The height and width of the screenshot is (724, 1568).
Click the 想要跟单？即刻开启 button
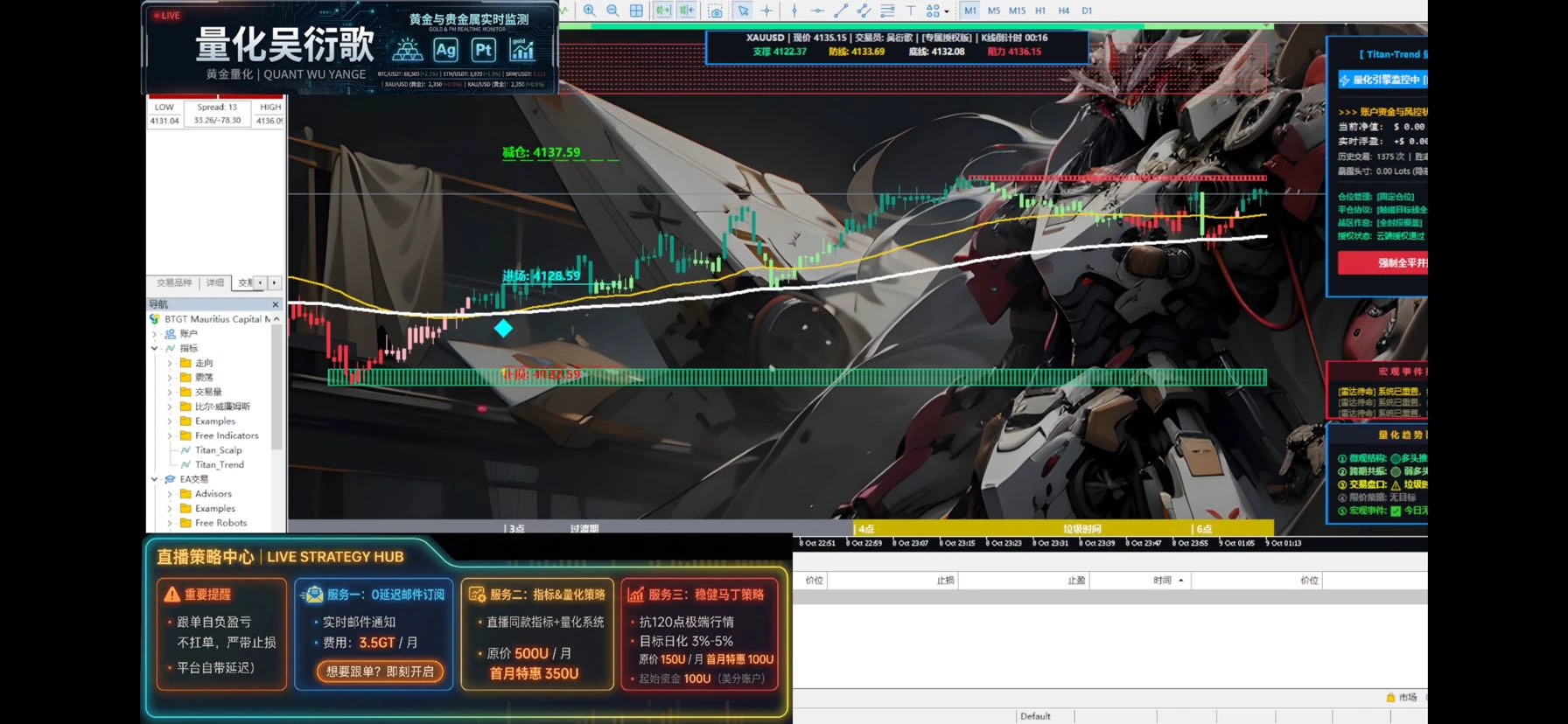tap(380, 672)
